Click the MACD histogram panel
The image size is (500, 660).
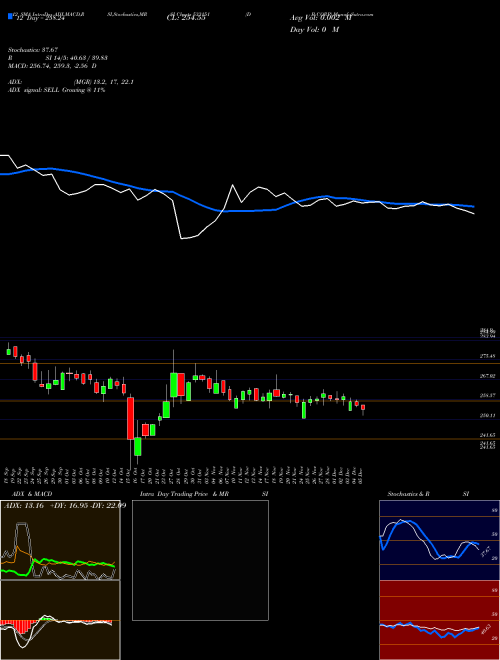[60, 620]
